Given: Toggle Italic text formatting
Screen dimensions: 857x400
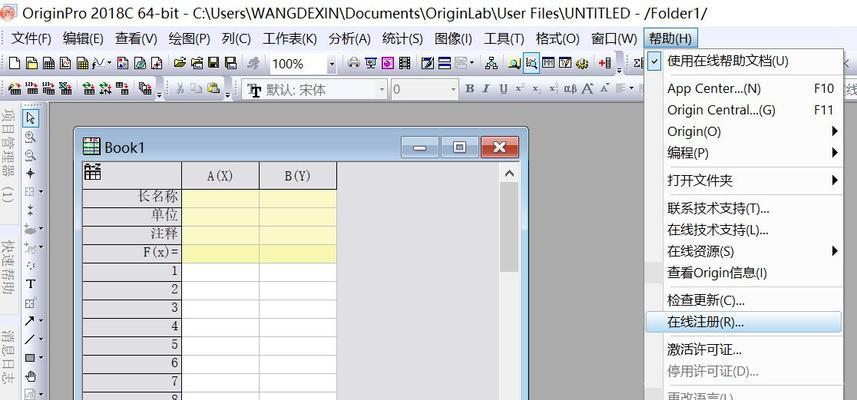Looking at the screenshot, I should (x=486, y=89).
